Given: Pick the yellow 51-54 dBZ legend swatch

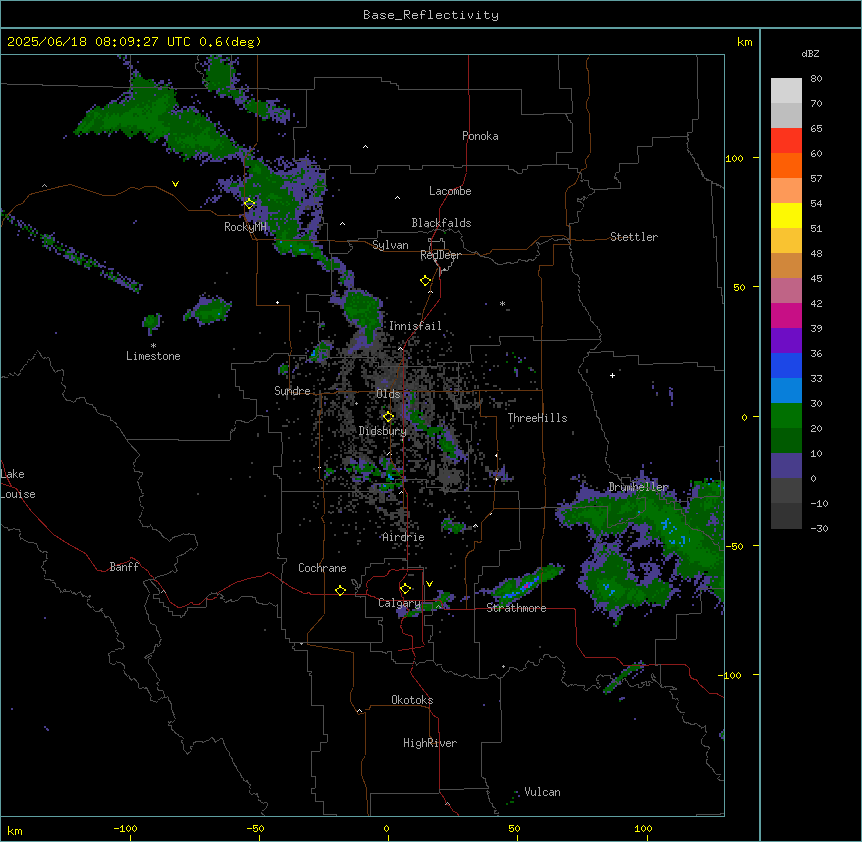Looking at the screenshot, I should pos(786,216).
